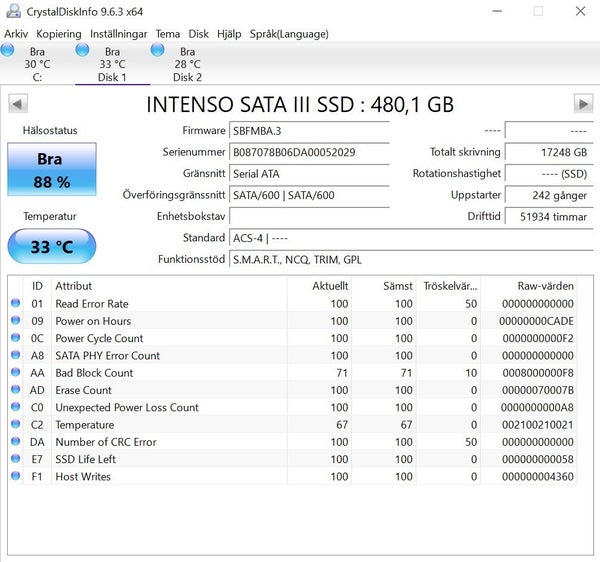This screenshot has height=562, width=600.
Task: Select the SSD Life Left attribute text
Action: [85, 459]
